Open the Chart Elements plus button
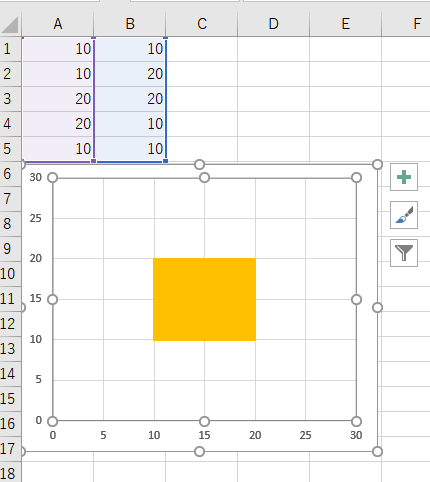The image size is (430, 482). 404,177
